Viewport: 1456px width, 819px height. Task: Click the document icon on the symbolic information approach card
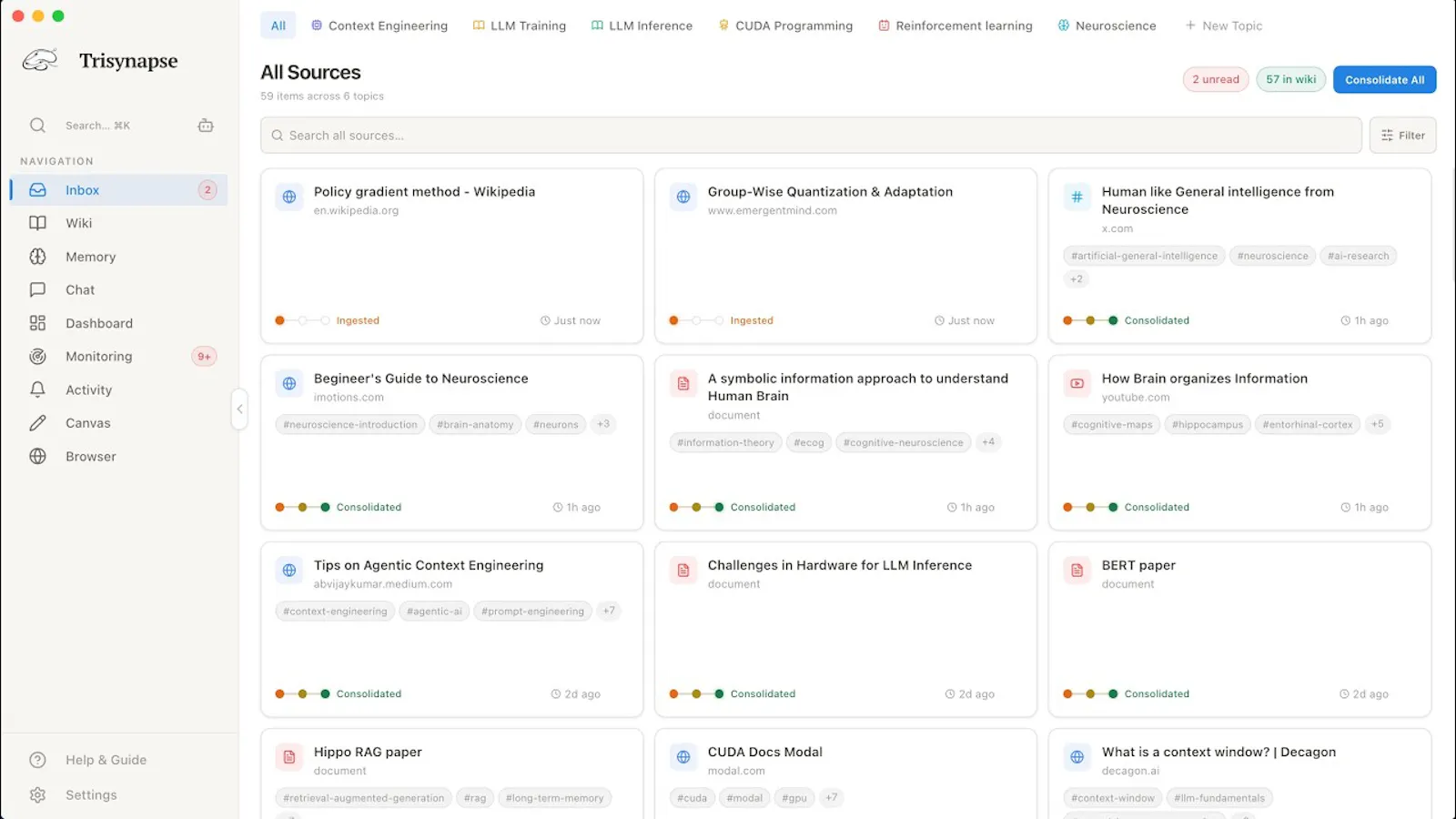pos(683,384)
